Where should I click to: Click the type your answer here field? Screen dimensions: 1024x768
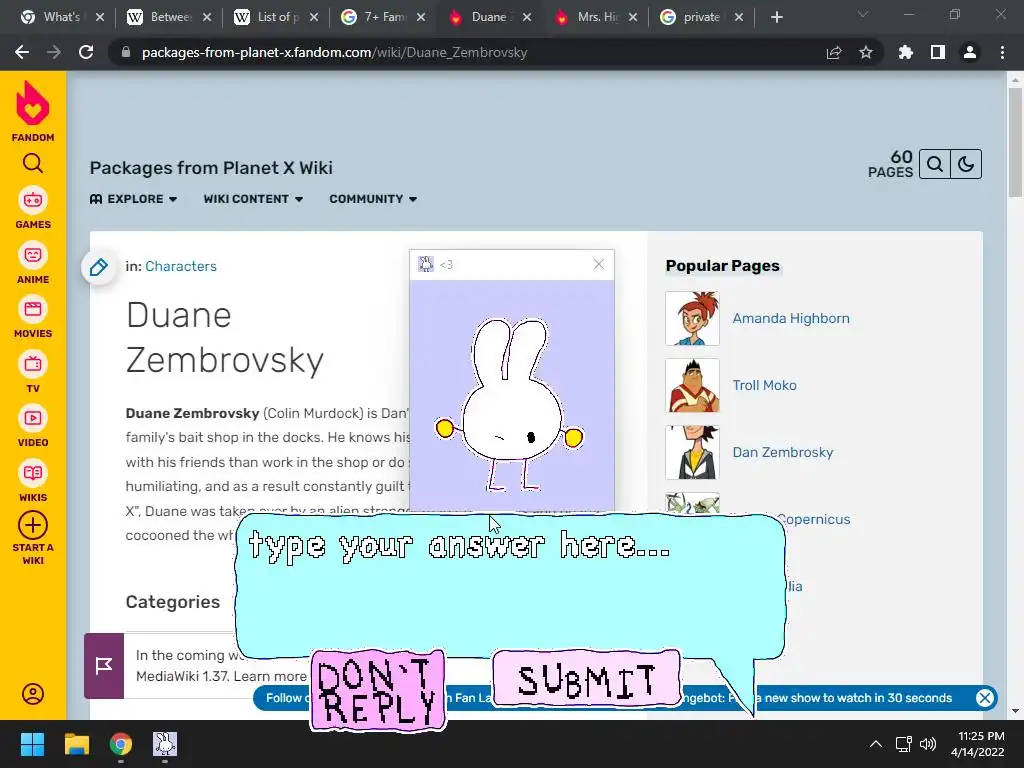[509, 584]
